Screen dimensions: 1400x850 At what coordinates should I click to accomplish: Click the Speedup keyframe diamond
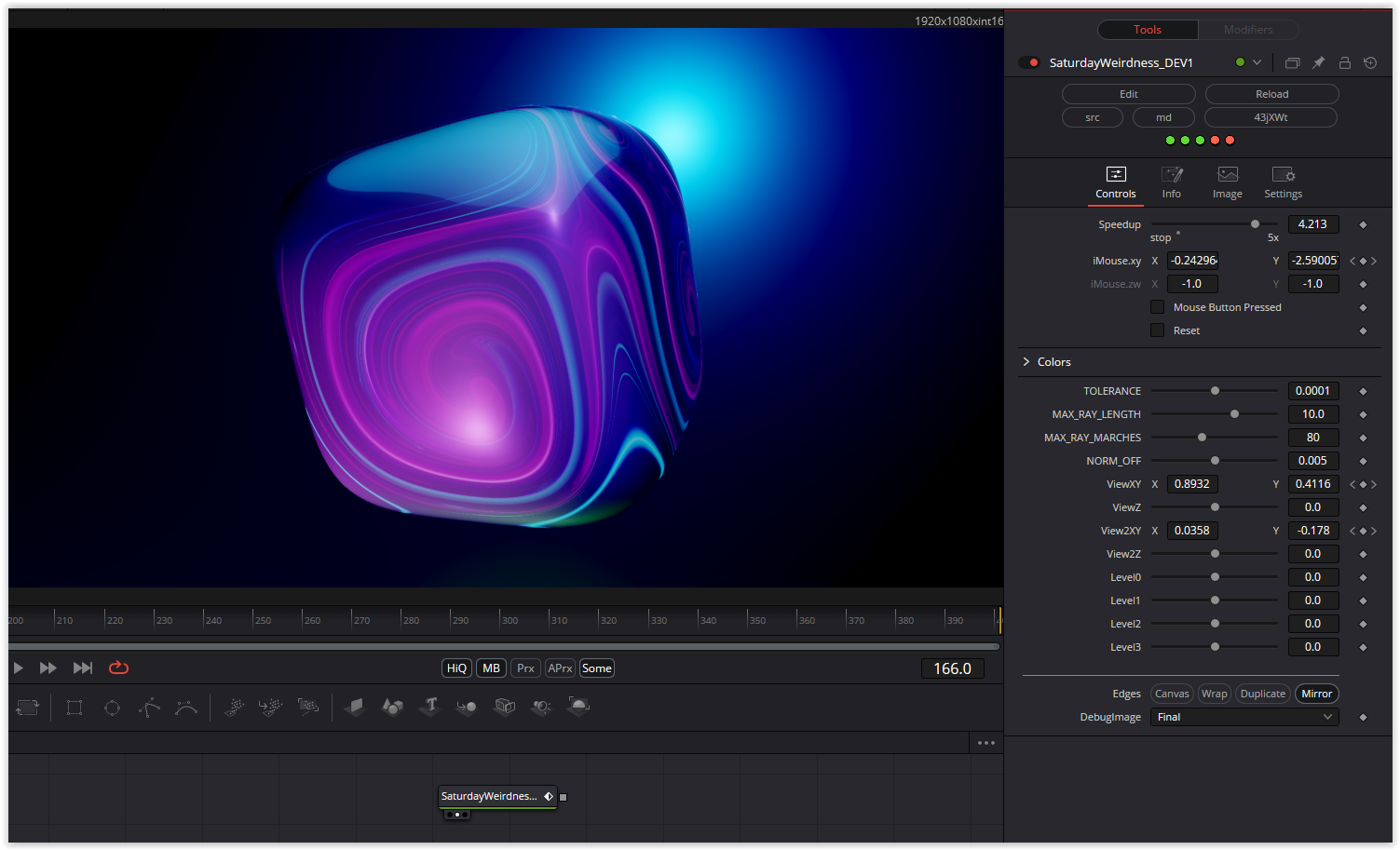1363,224
